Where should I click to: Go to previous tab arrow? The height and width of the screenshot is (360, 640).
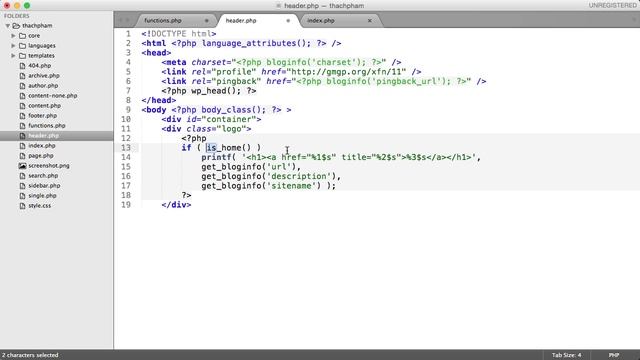coord(121,20)
